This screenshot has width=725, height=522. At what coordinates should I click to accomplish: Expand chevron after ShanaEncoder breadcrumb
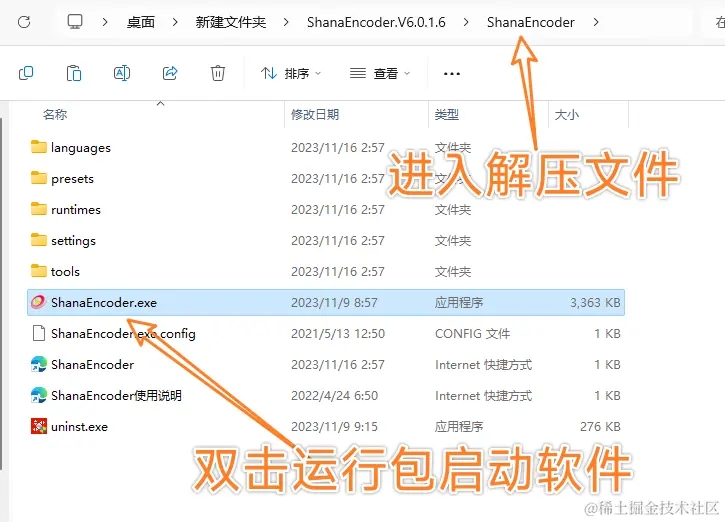point(596,22)
